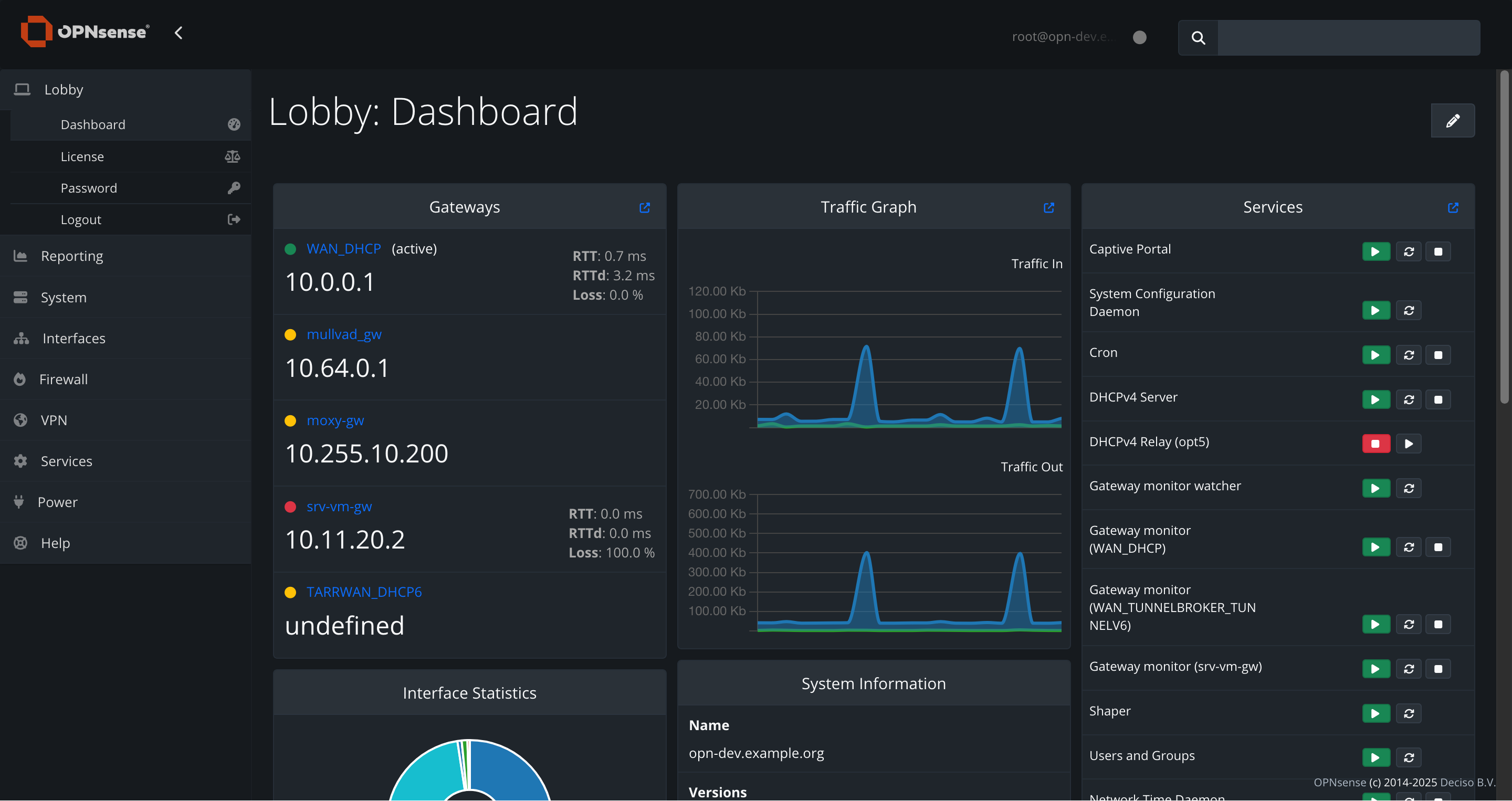Open the srv-vm-gw gateway link
Screen dimensions: 1512x801
(x=339, y=507)
